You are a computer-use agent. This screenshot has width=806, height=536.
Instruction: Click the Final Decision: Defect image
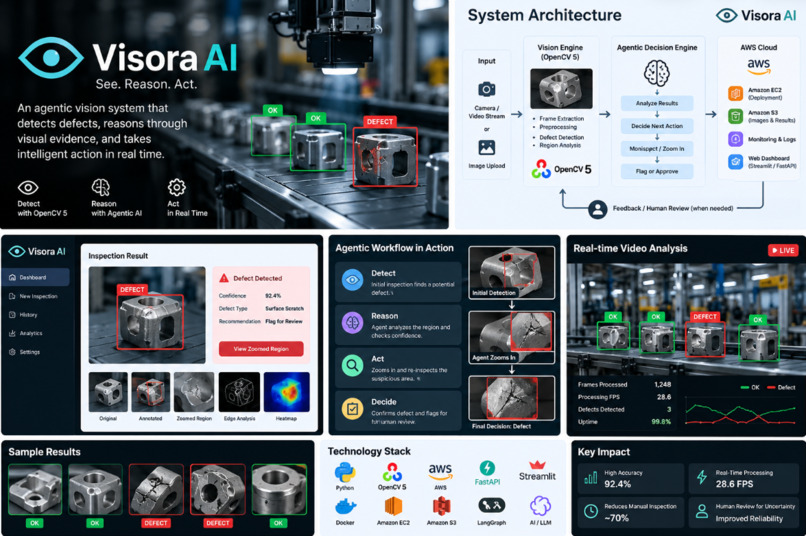tap(511, 398)
